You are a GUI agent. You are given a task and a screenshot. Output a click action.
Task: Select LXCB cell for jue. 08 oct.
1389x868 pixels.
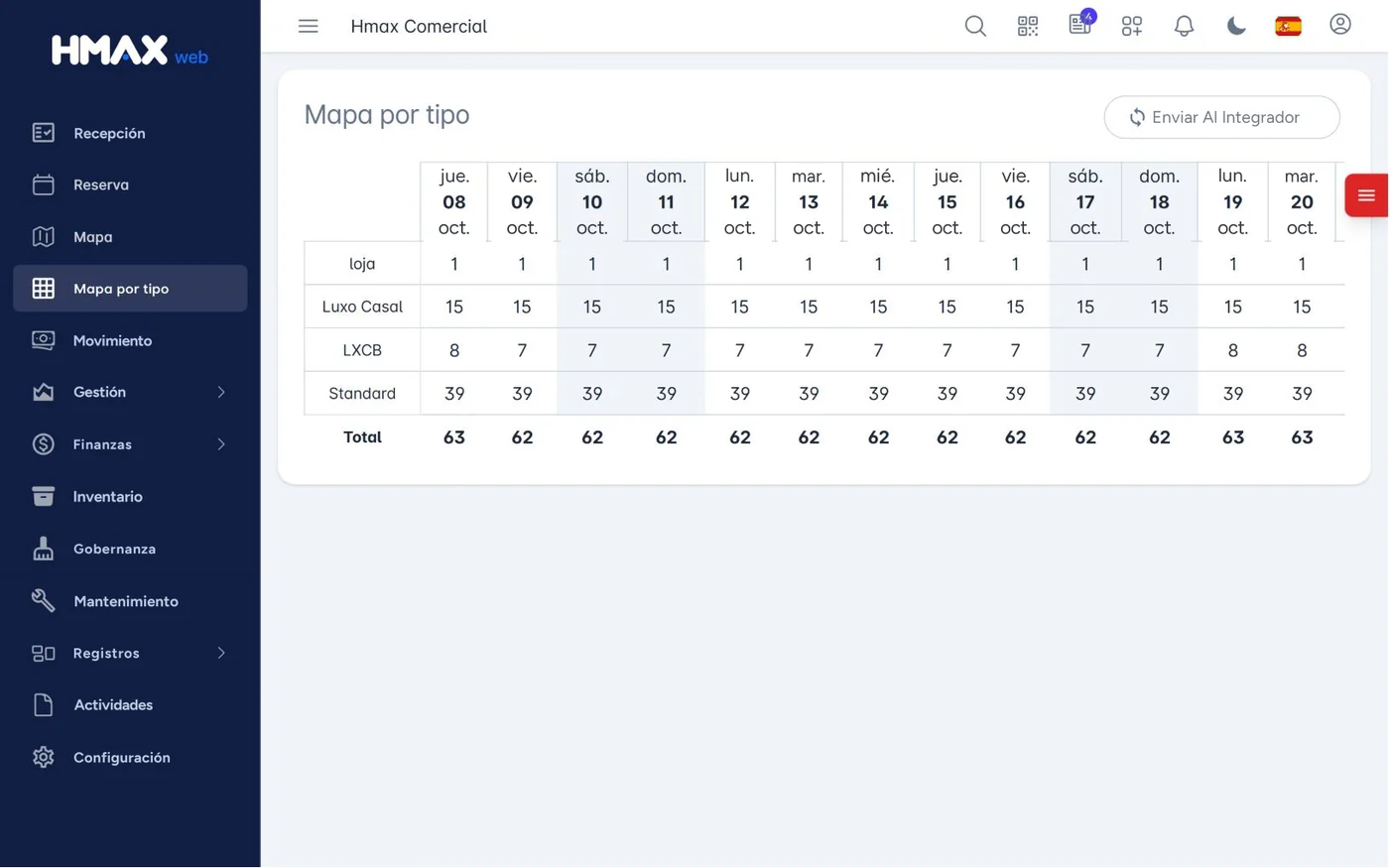pos(454,350)
